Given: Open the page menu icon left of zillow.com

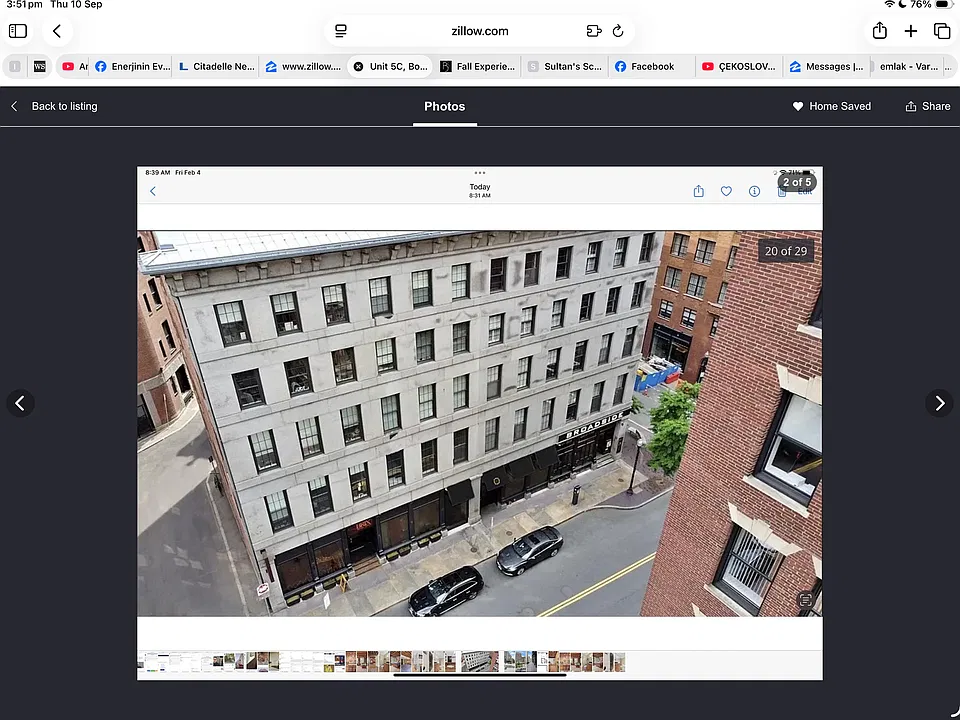Looking at the screenshot, I should pos(341,31).
